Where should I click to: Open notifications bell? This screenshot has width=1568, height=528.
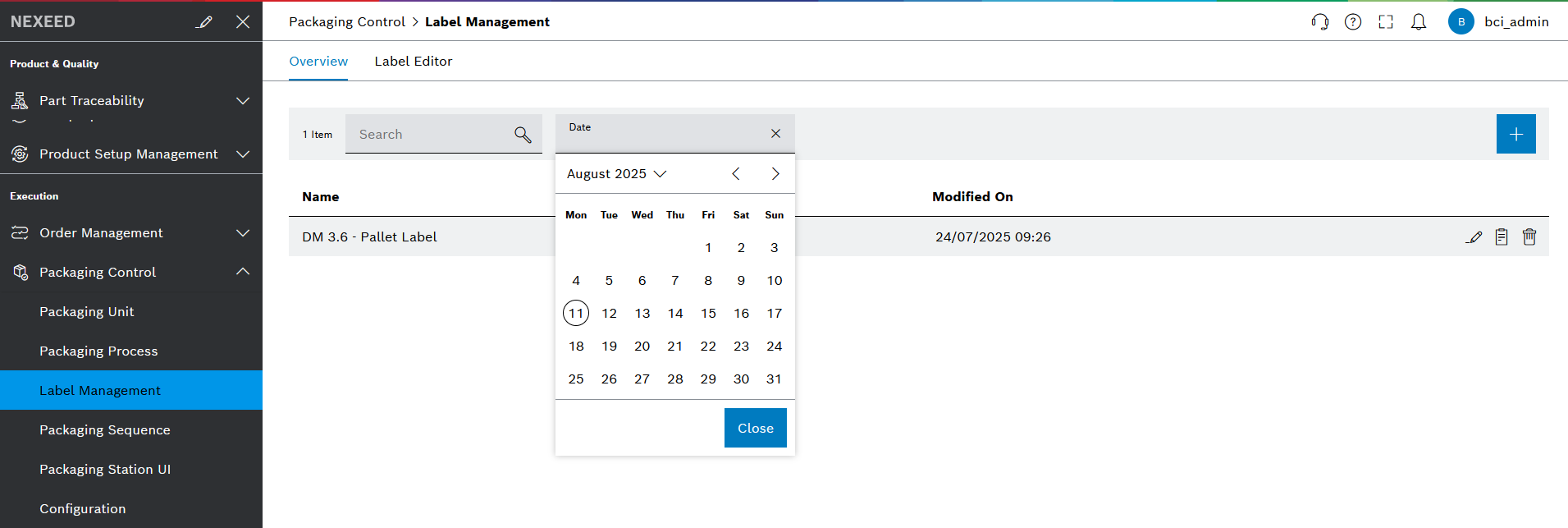point(1419,21)
